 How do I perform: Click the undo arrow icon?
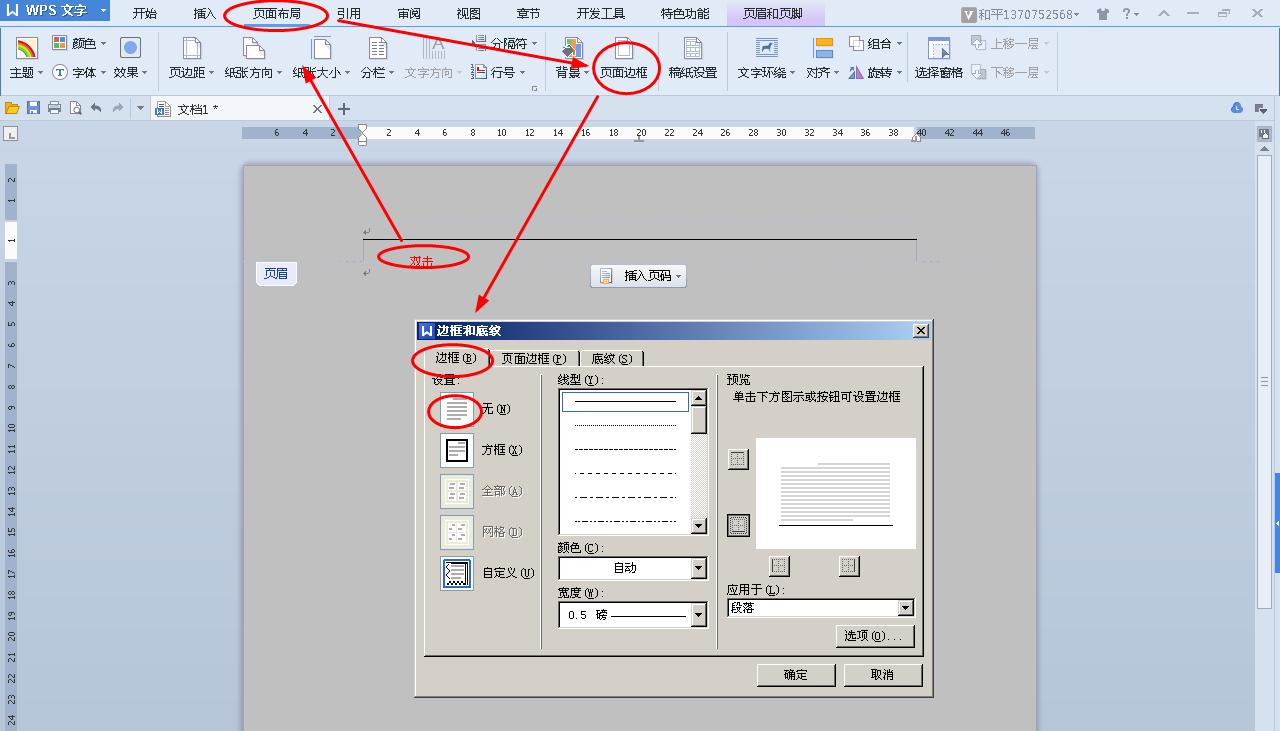pos(96,108)
